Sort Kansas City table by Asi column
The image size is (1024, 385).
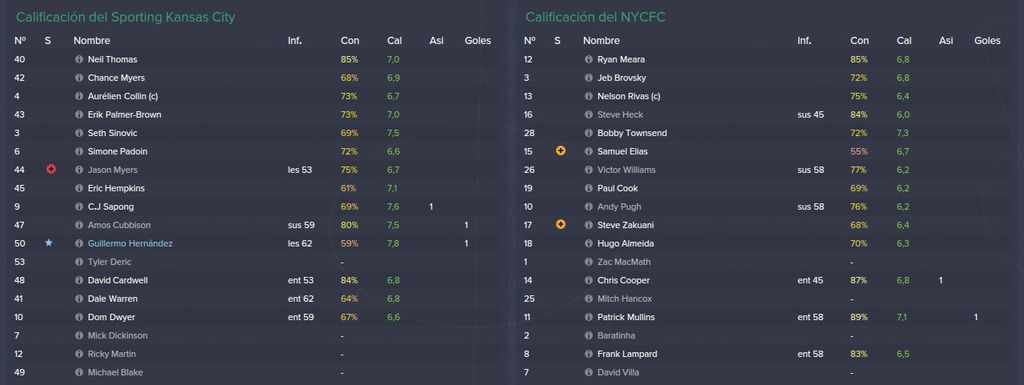436,40
